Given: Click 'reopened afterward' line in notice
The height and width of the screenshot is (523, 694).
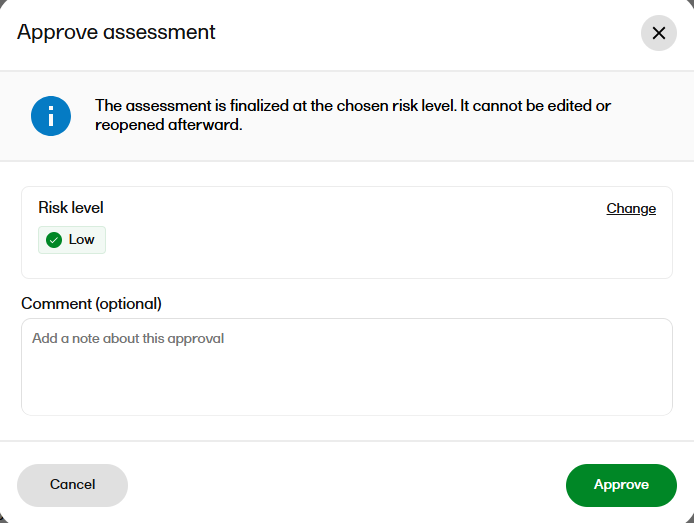Looking at the screenshot, I should 169,125.
